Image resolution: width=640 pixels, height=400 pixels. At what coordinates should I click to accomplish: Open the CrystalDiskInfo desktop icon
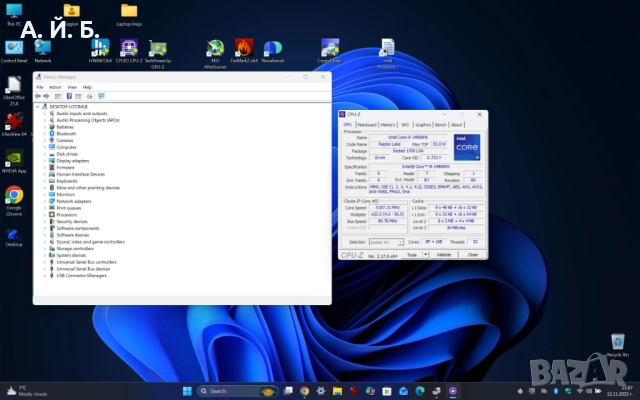click(x=330, y=48)
